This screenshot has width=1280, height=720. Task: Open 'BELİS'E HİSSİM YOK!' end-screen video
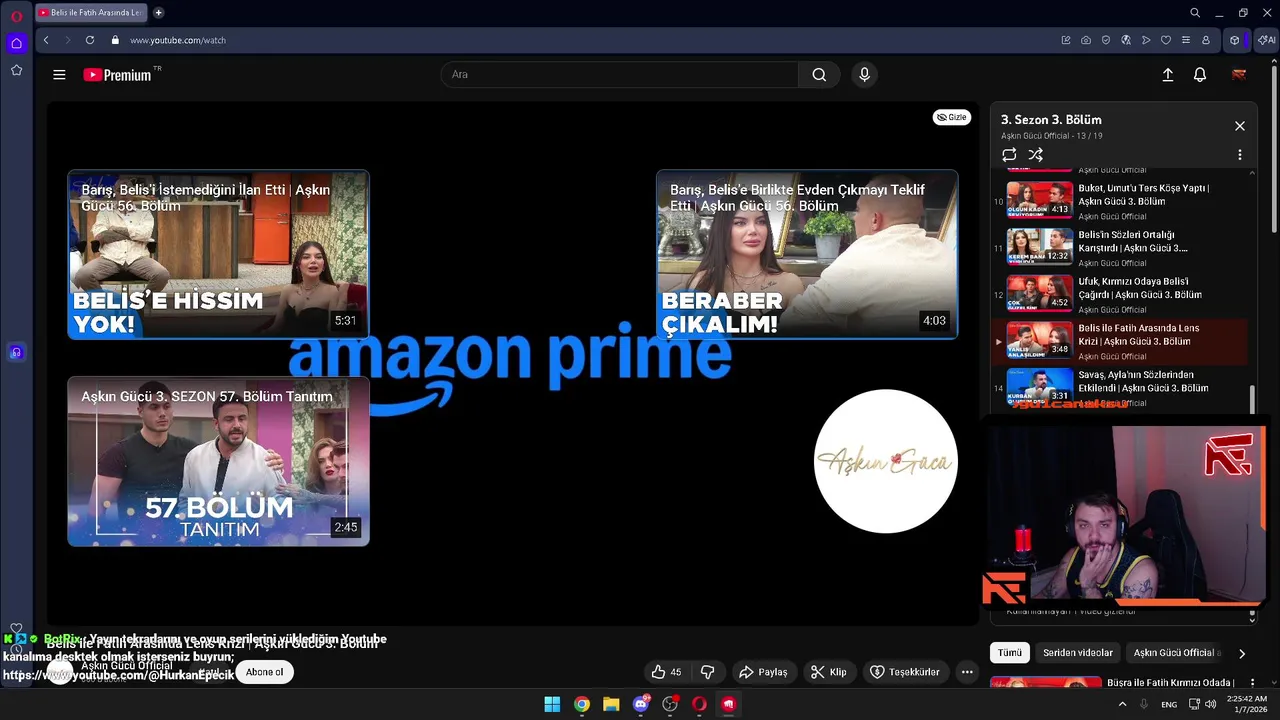click(x=218, y=254)
